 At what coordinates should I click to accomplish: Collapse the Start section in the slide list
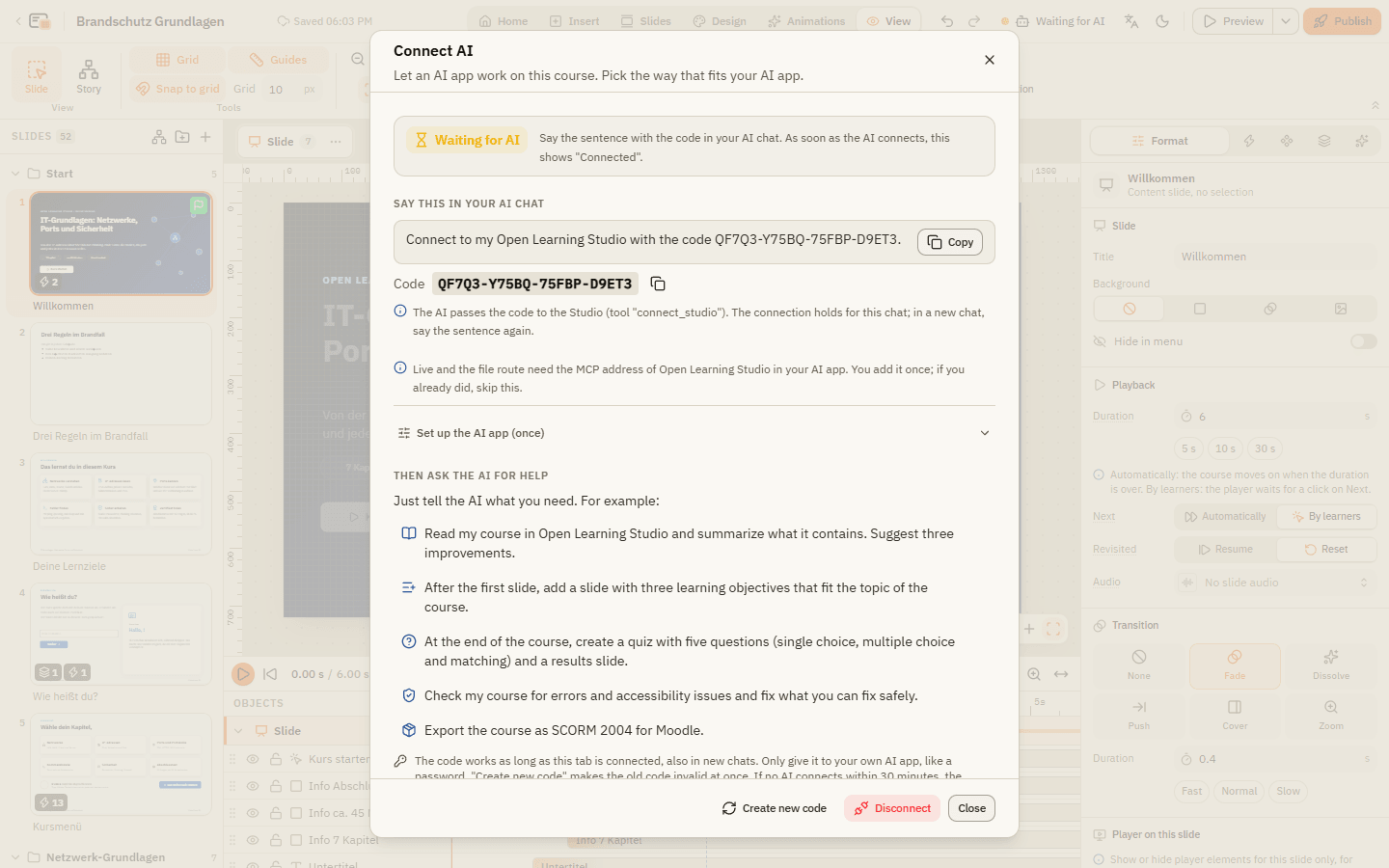pos(15,174)
